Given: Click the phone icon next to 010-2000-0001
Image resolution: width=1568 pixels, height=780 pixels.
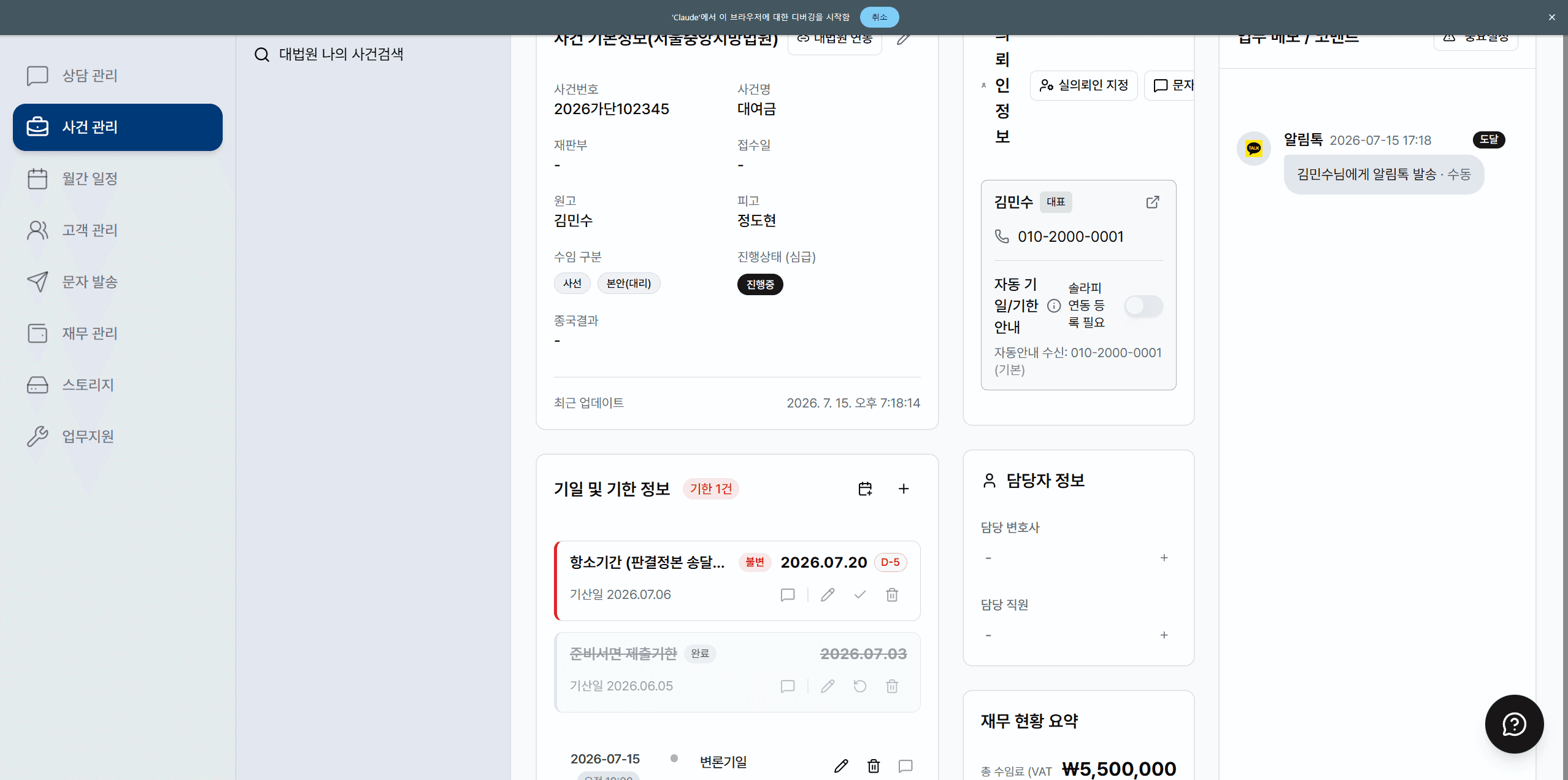Looking at the screenshot, I should click(x=1002, y=236).
